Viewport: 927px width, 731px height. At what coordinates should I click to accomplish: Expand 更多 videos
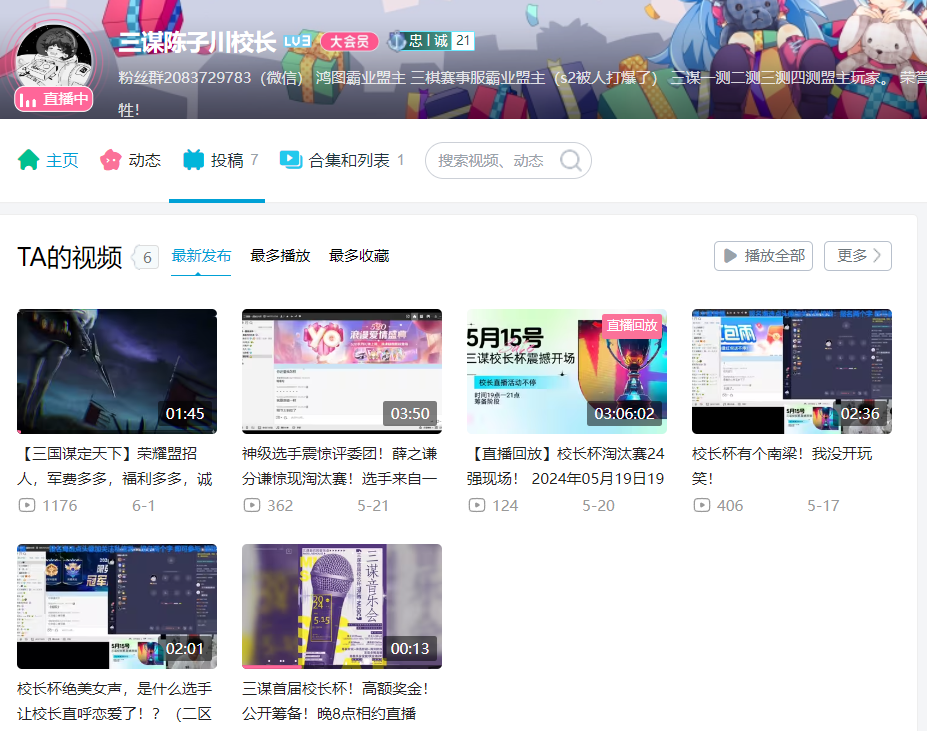click(858, 256)
